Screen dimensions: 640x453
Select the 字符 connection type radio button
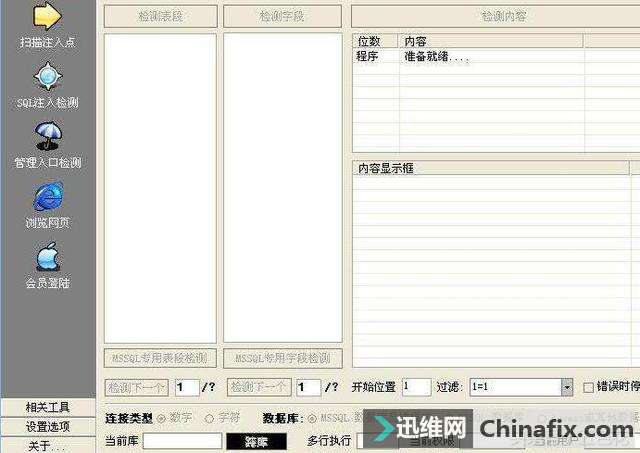(x=209, y=417)
